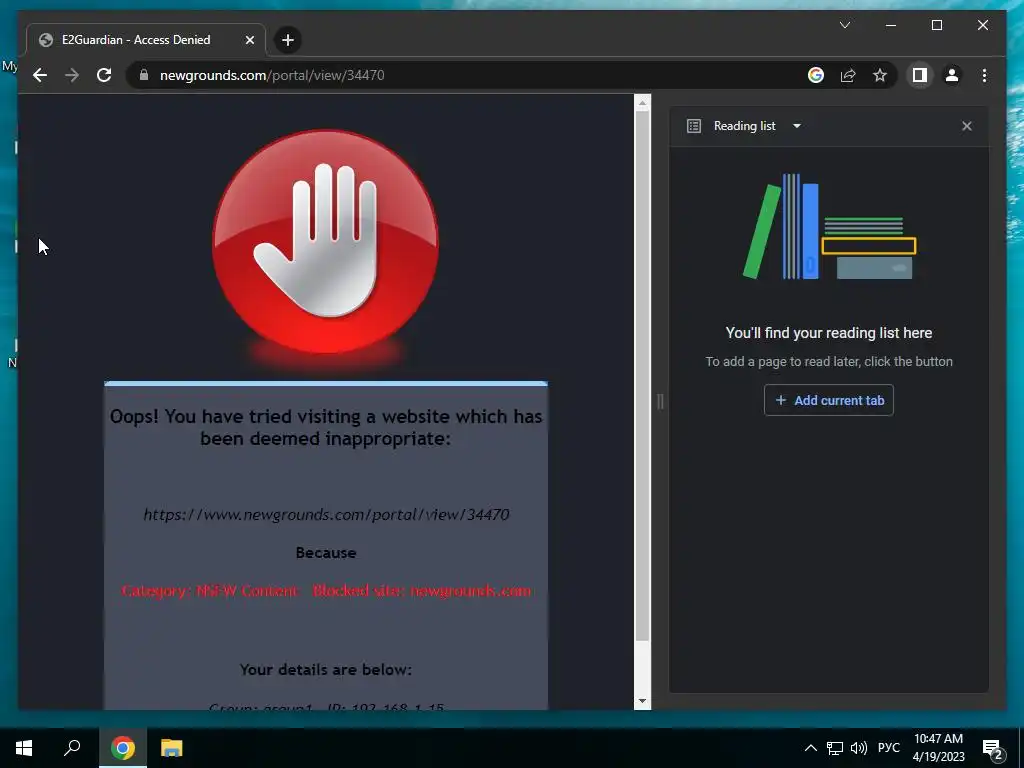The width and height of the screenshot is (1024, 768).
Task: Open the Google icon in address bar
Action: click(816, 75)
